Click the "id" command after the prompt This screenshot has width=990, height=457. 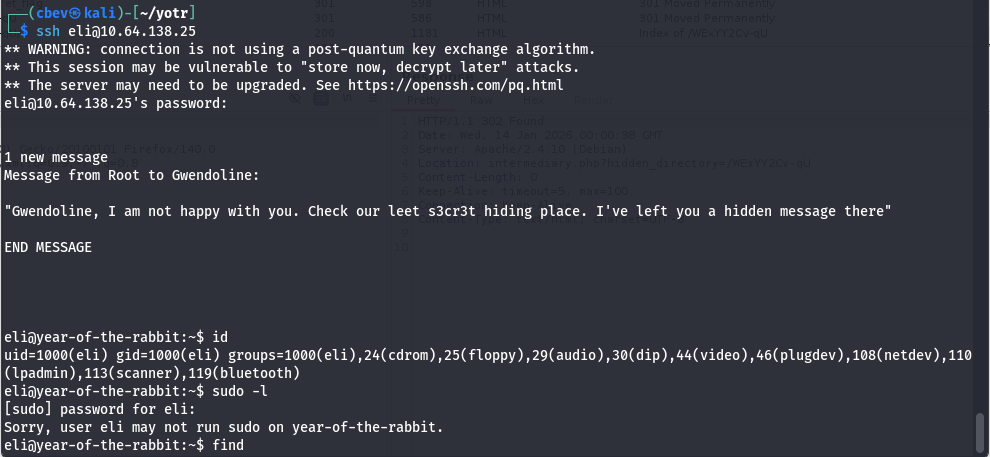point(220,337)
